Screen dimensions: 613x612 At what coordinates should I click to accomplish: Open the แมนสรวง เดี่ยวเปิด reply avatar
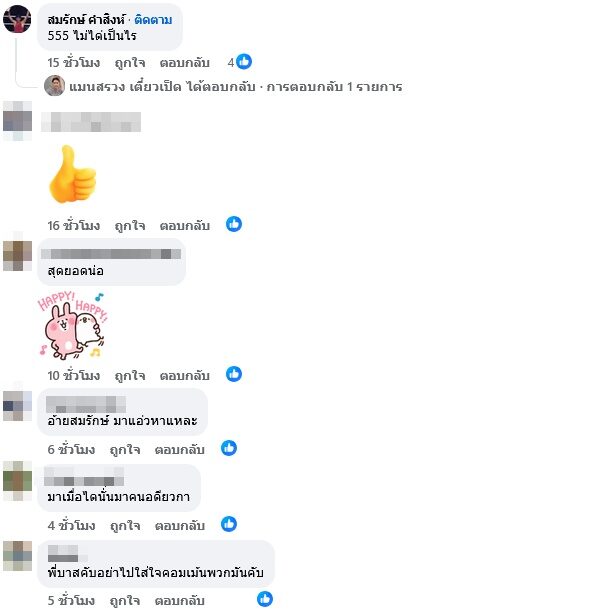pyautogui.click(x=54, y=86)
